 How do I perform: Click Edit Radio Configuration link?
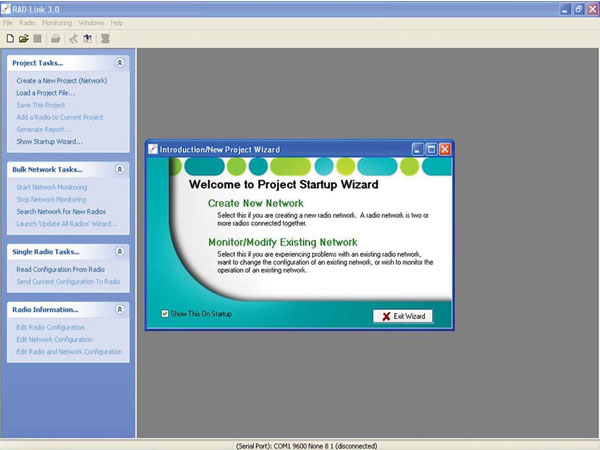pos(51,327)
